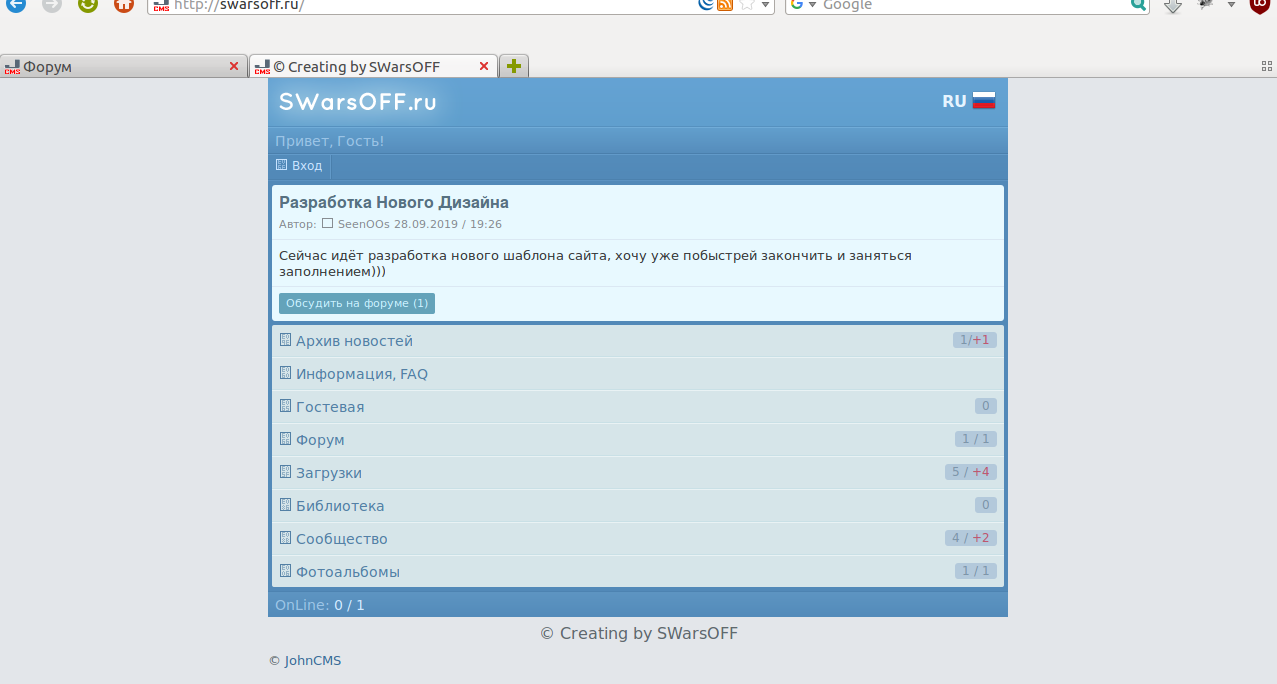This screenshot has width=1277, height=684.
Task: Click the browser back arrow button
Action: [x=16, y=4]
